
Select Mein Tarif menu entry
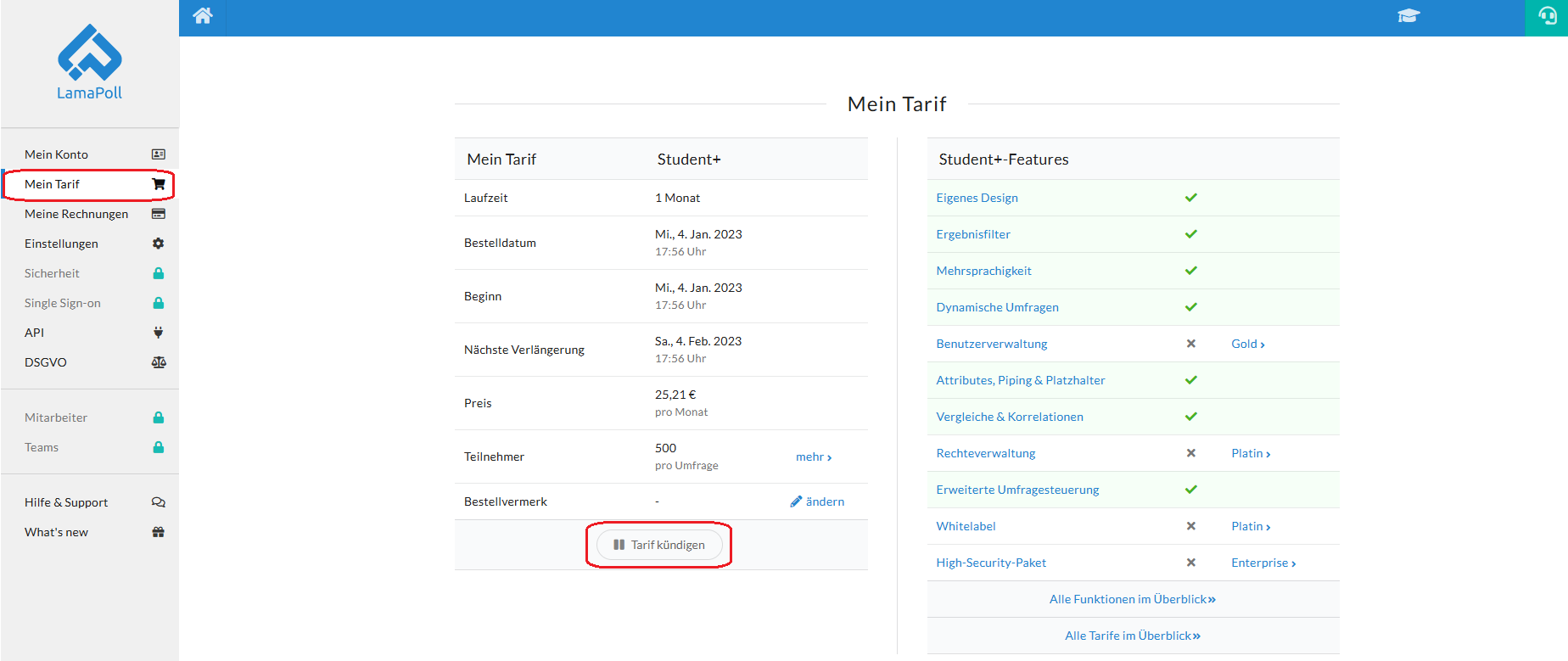[x=90, y=184]
